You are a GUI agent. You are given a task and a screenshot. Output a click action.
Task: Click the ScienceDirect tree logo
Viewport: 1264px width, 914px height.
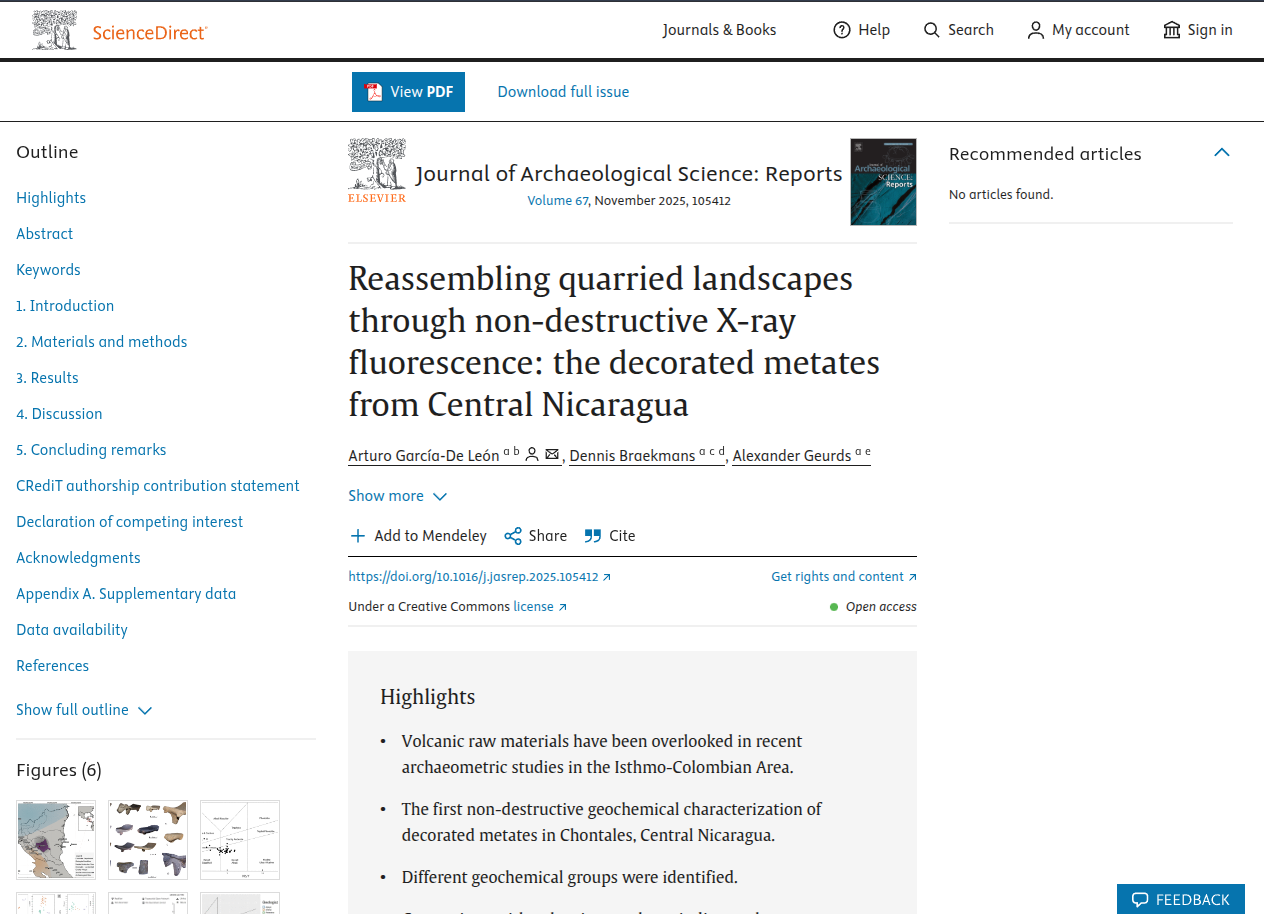(54, 30)
